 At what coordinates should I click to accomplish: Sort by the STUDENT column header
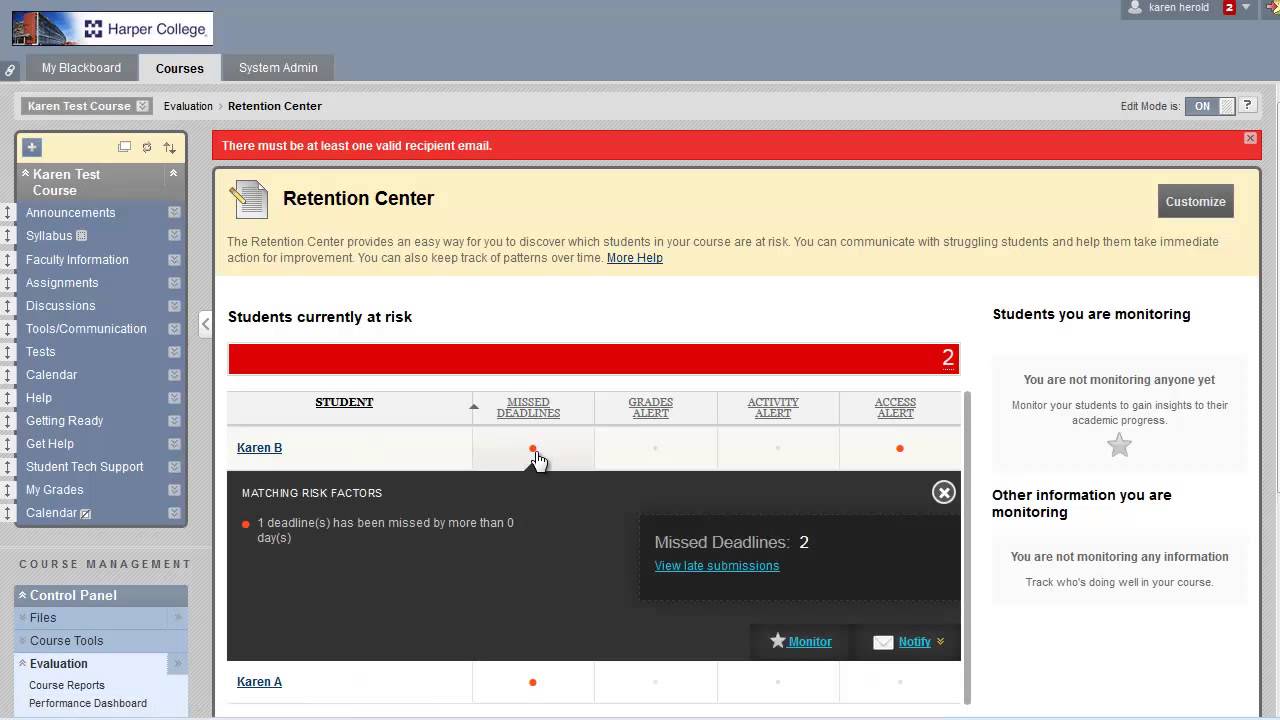[x=344, y=402]
